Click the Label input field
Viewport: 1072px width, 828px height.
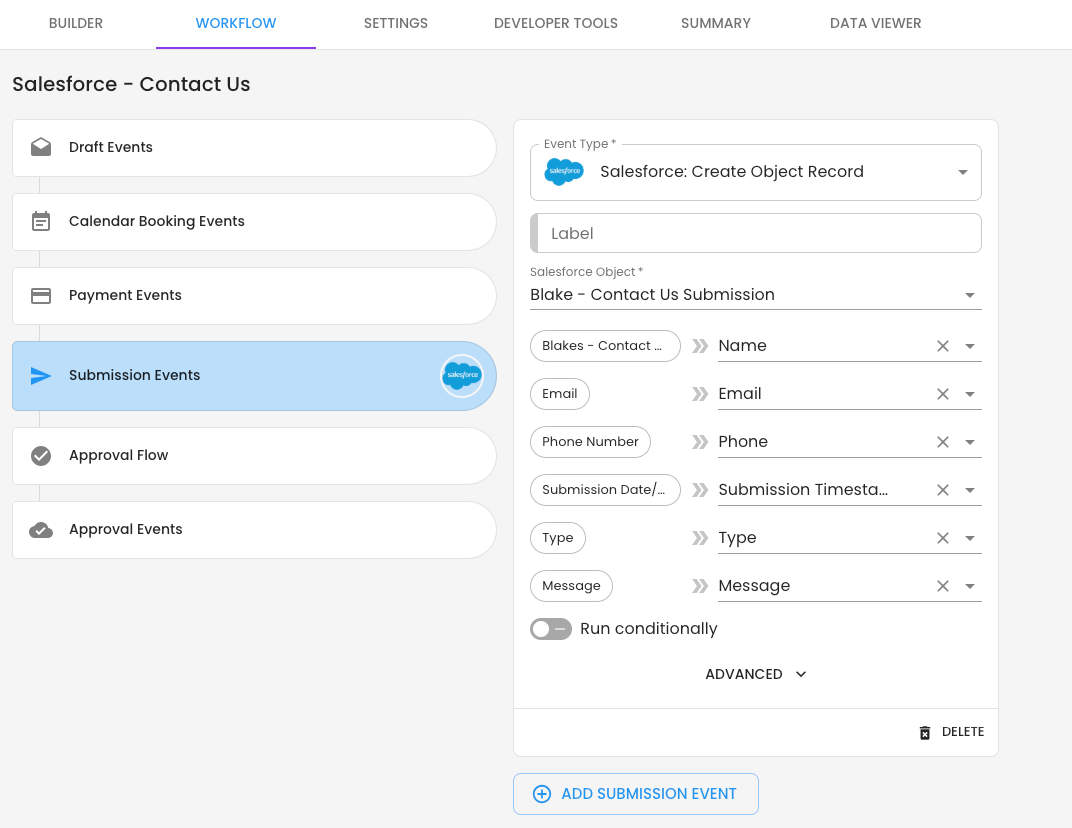[x=755, y=233]
